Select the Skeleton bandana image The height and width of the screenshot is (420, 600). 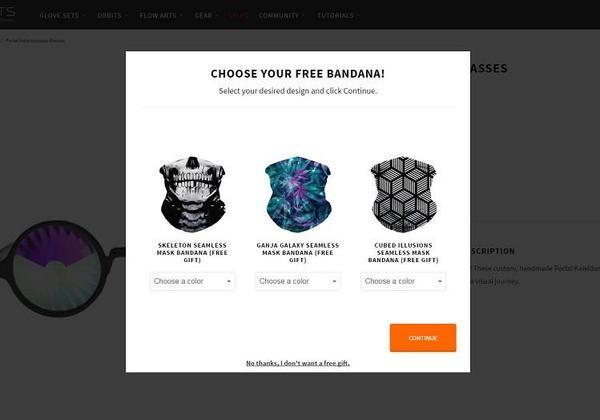coord(192,194)
